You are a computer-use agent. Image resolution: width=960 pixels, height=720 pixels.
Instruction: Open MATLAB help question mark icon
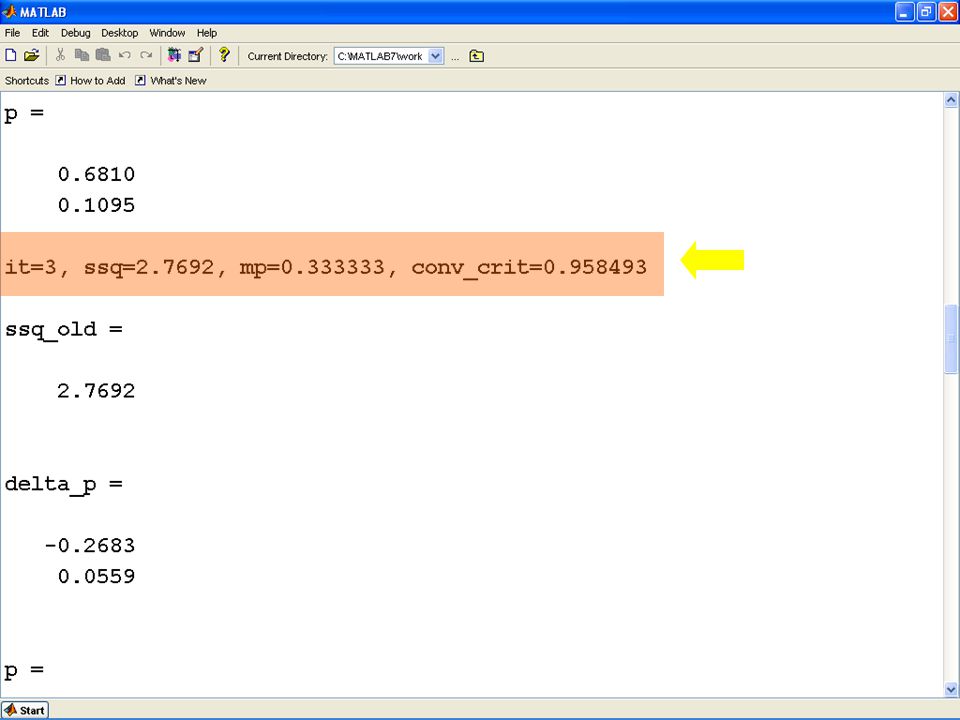click(224, 55)
